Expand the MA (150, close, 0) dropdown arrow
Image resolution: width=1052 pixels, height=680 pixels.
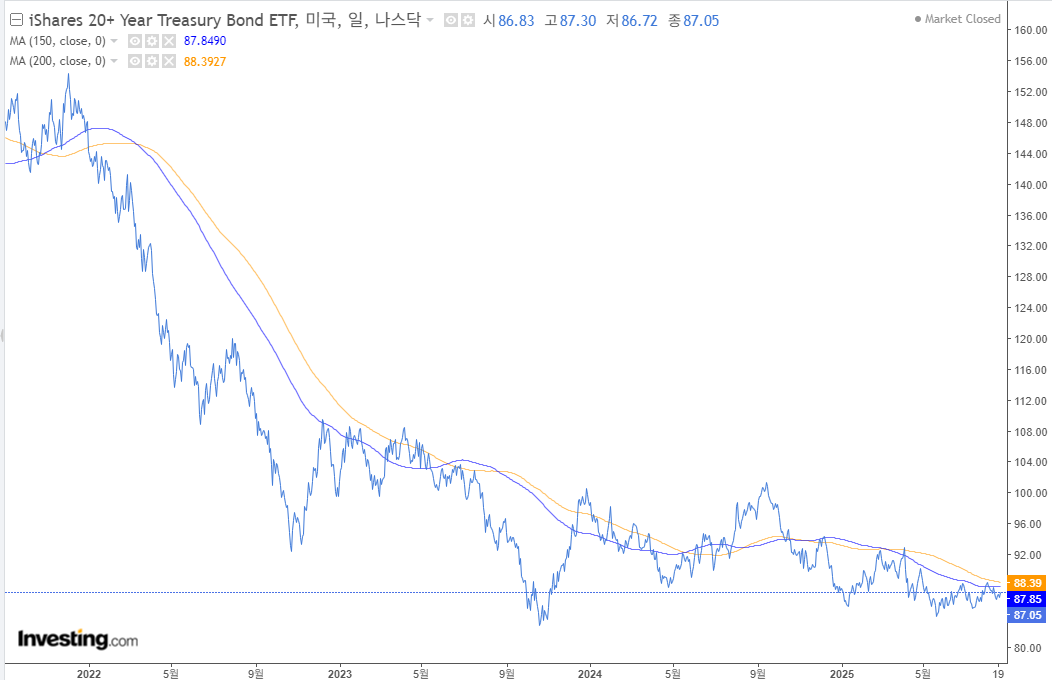click(x=114, y=42)
